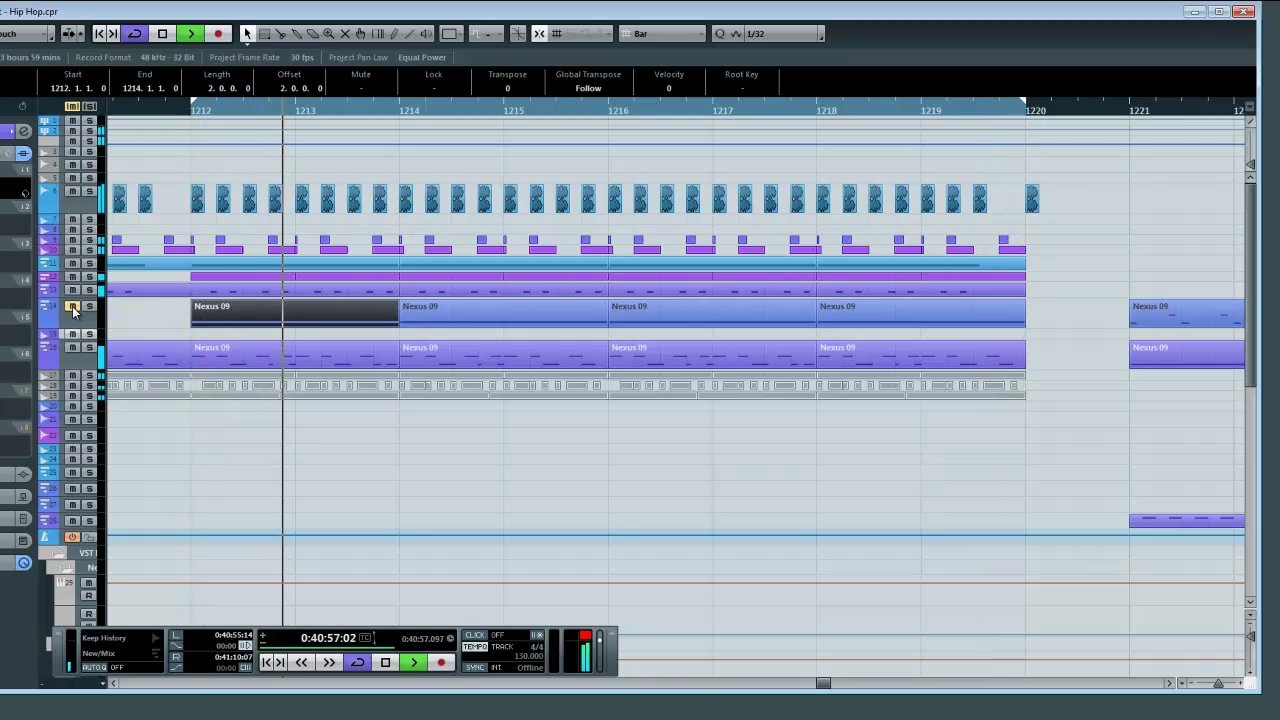
Task: Toggle Snap to Zero Crossing
Action: click(518, 34)
